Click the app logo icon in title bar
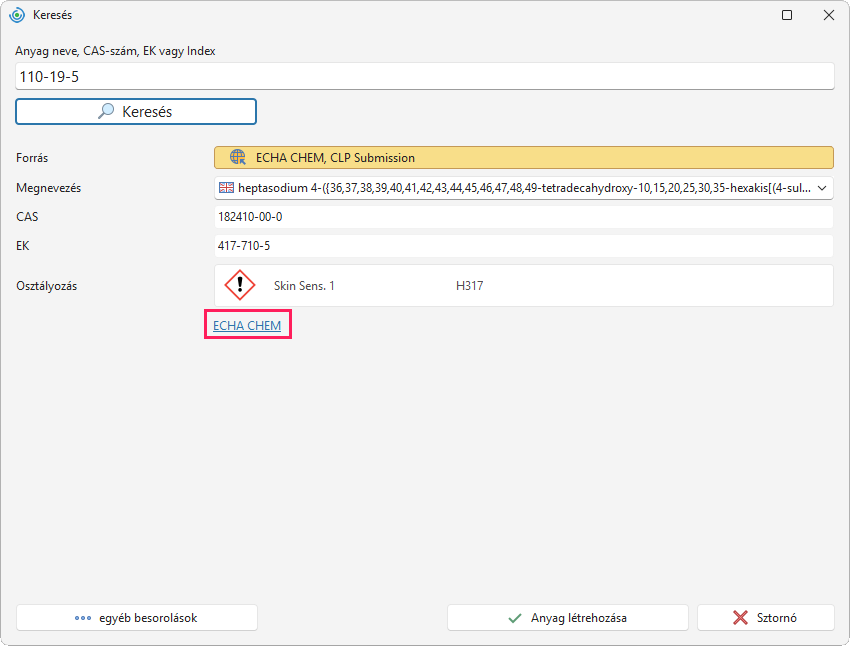The height and width of the screenshot is (646, 850). (x=17, y=15)
